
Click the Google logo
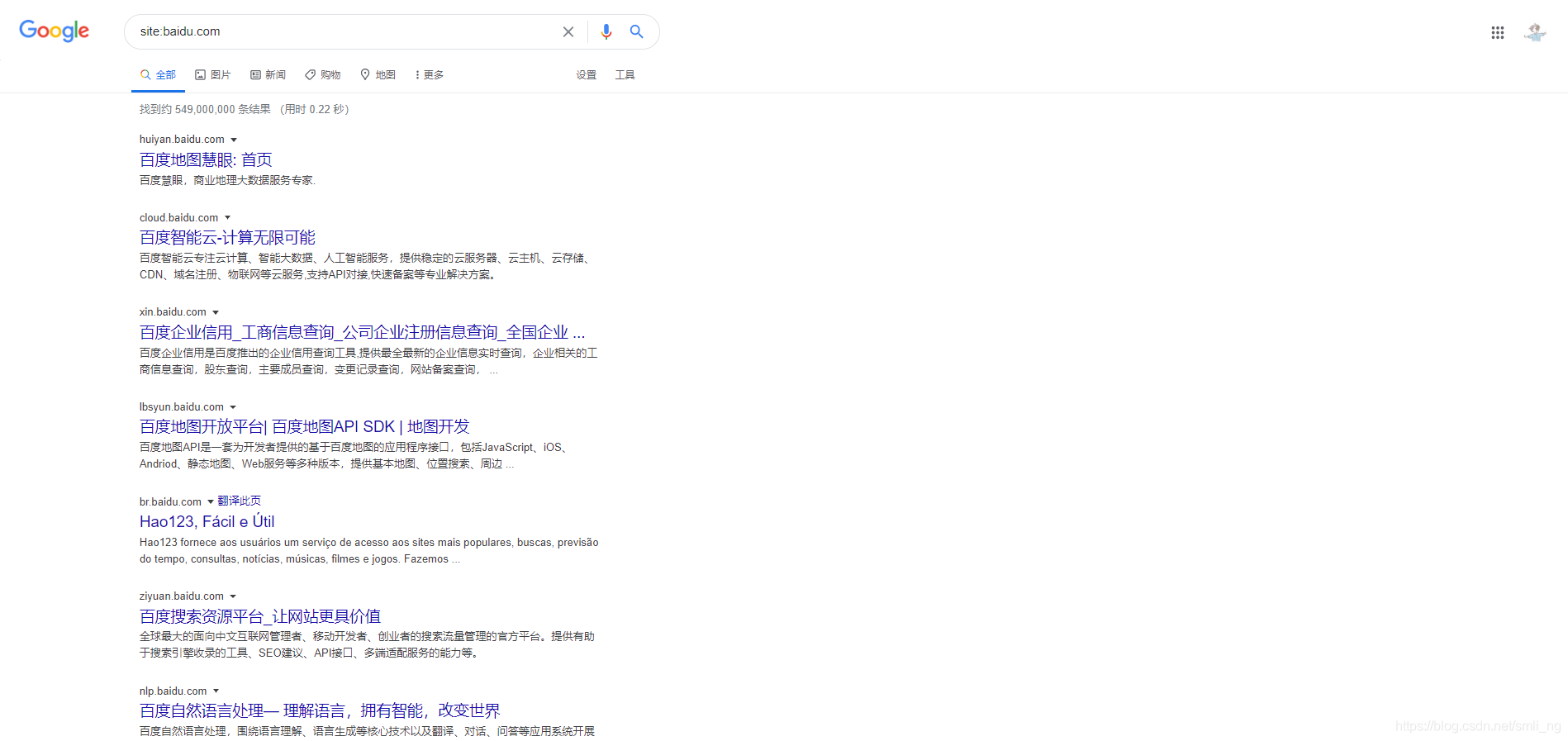(55, 31)
